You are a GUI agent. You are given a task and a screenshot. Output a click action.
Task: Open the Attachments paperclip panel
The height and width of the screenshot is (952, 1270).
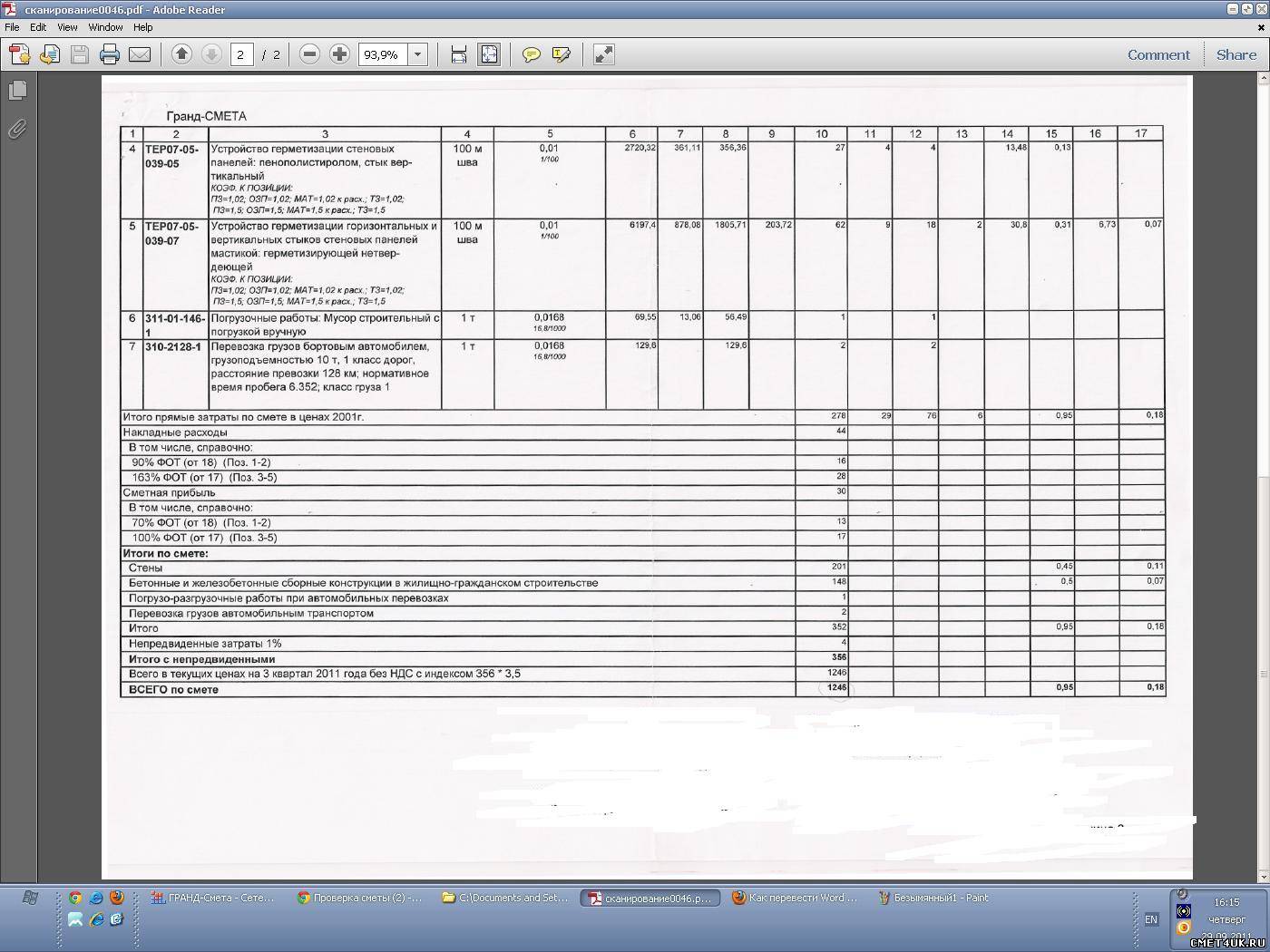[x=17, y=130]
